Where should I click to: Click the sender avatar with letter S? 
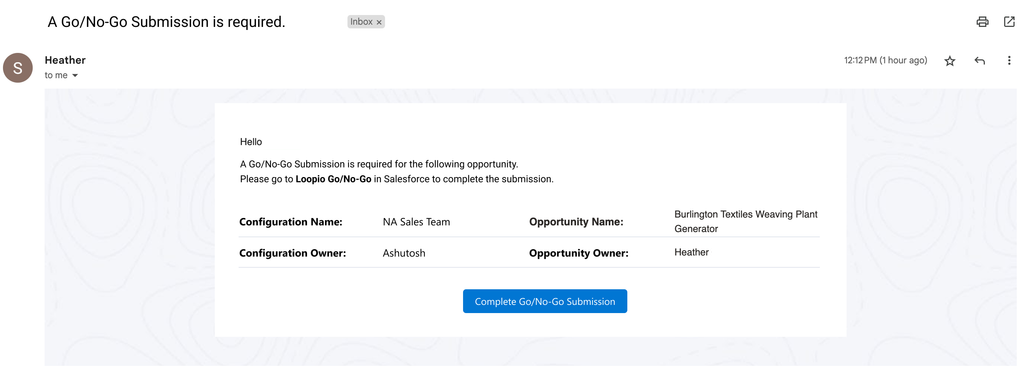pyautogui.click(x=18, y=68)
